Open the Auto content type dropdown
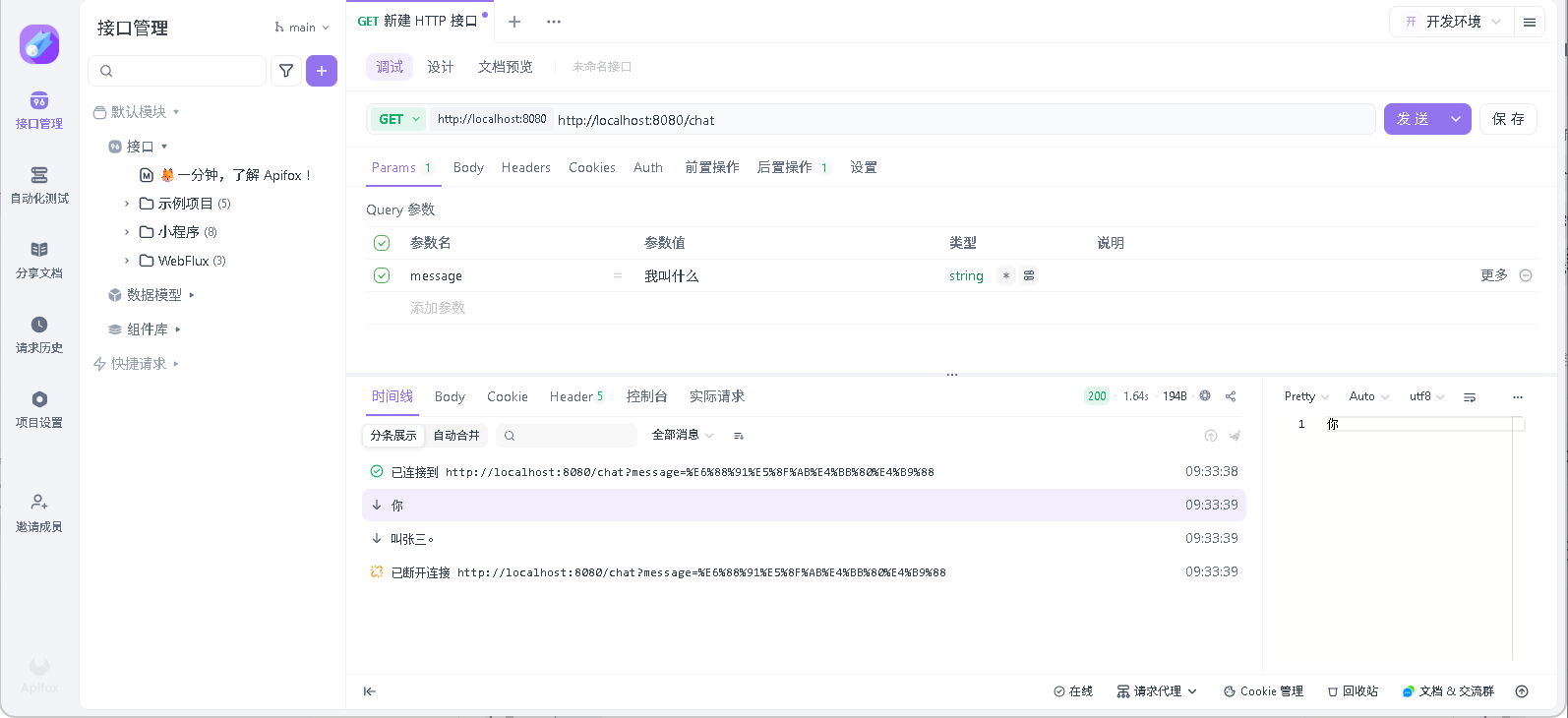Screen dimensions: 1568x718 1368,397
